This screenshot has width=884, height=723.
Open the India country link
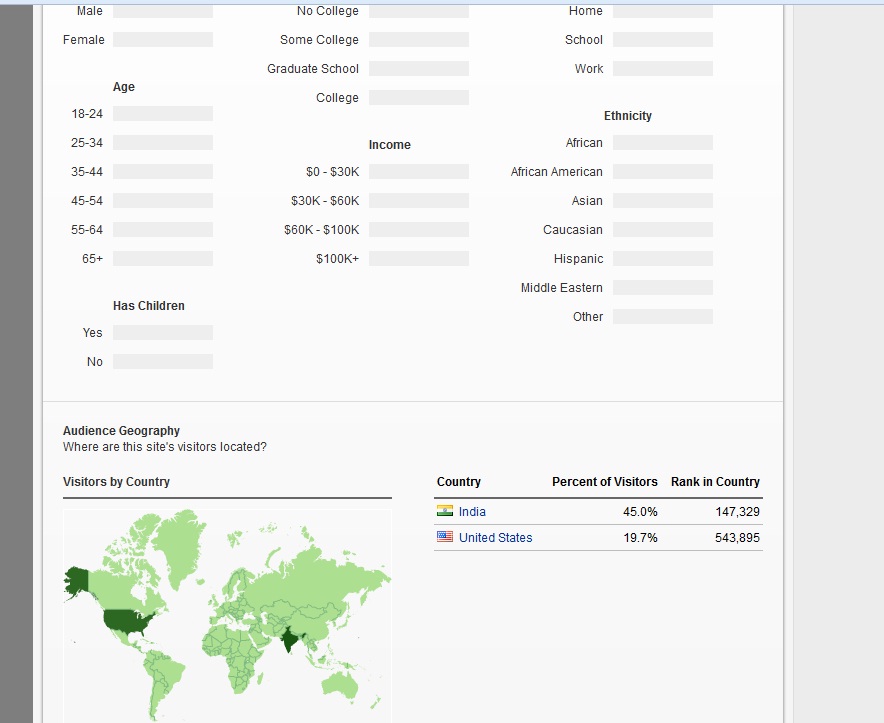pyautogui.click(x=472, y=512)
